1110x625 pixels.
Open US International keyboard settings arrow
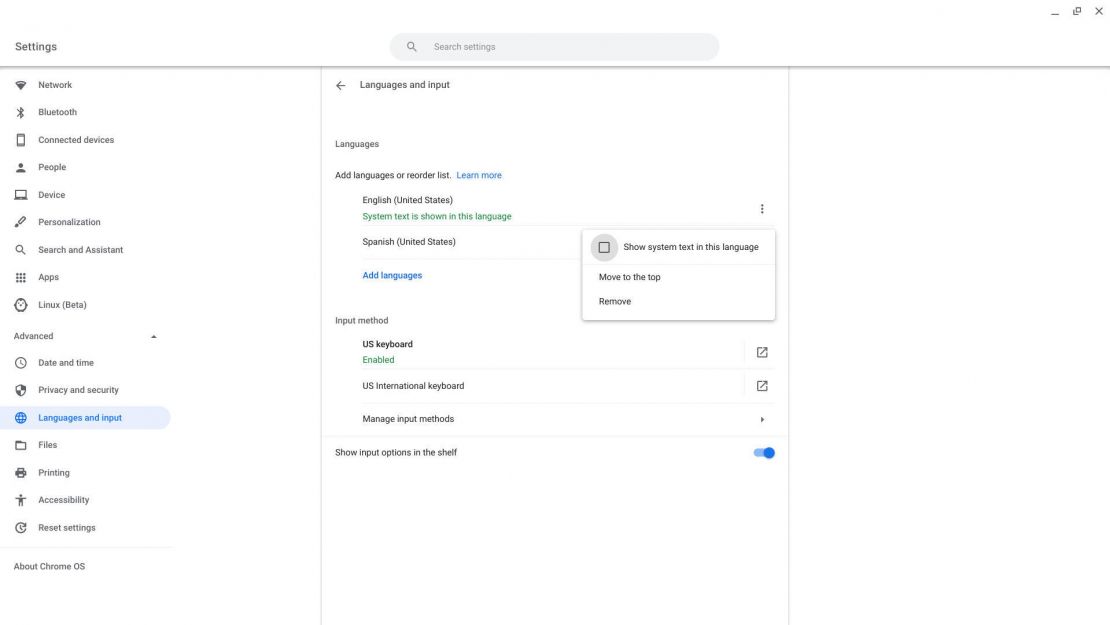pos(763,385)
